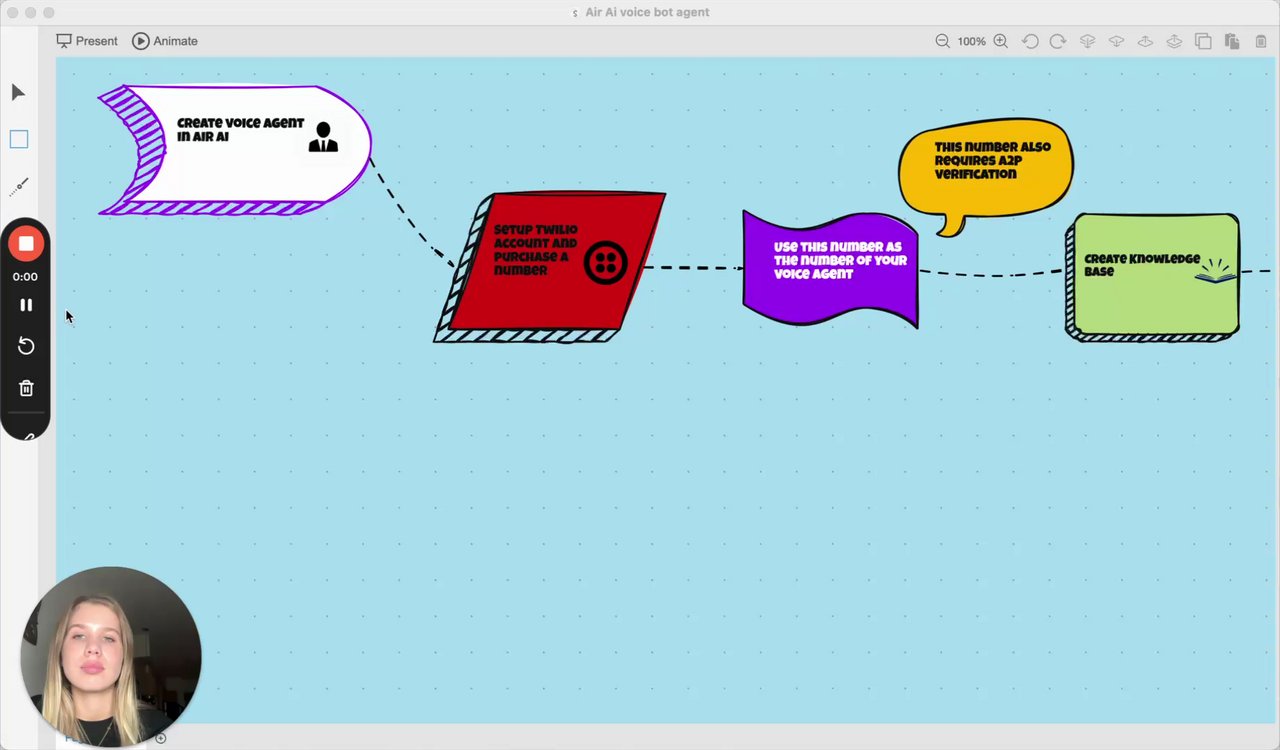Select the purple 'Use this number' shape
The height and width of the screenshot is (750, 1280).
click(x=830, y=268)
